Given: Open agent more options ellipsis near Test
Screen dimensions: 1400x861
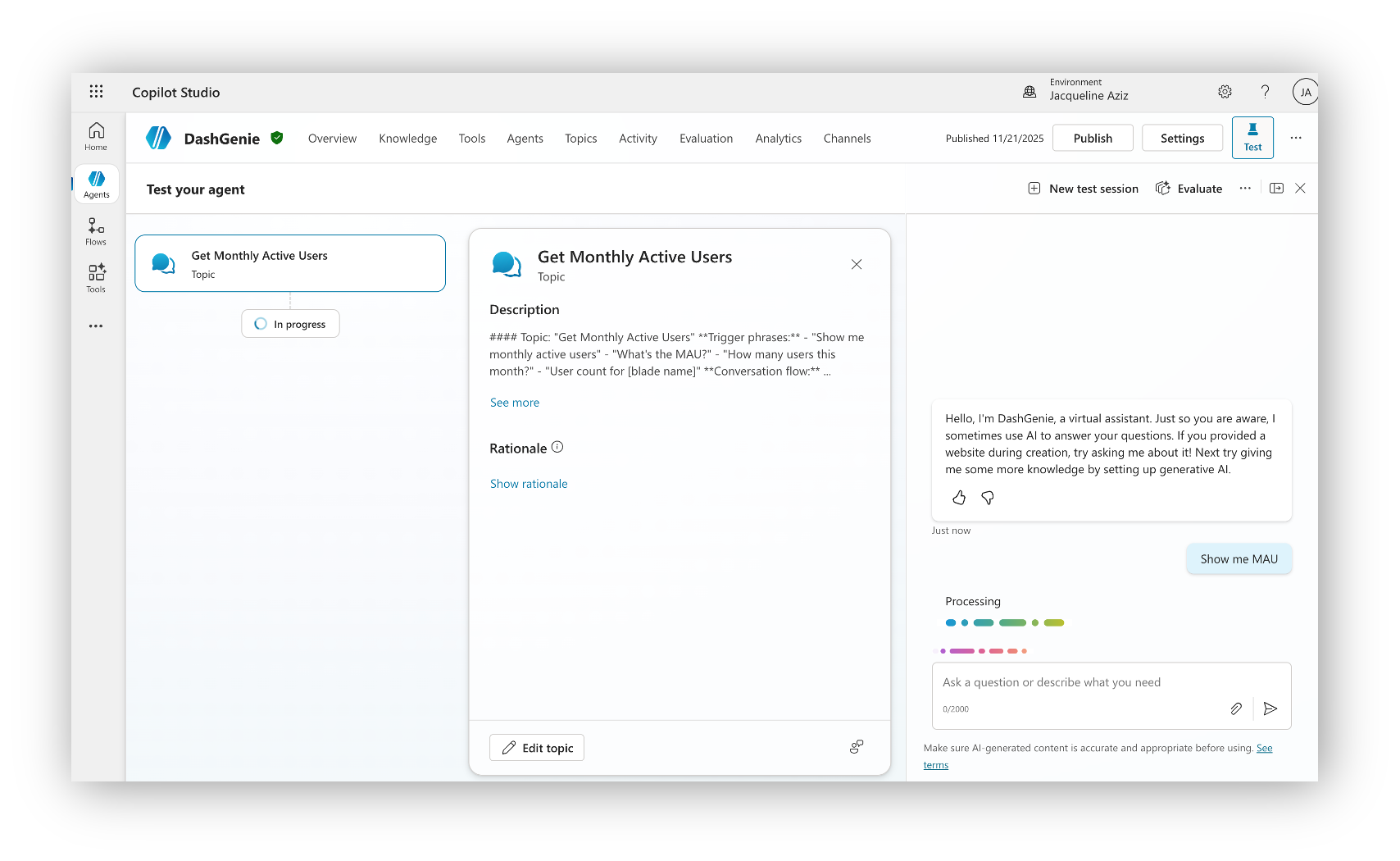Looking at the screenshot, I should pos(1296,138).
